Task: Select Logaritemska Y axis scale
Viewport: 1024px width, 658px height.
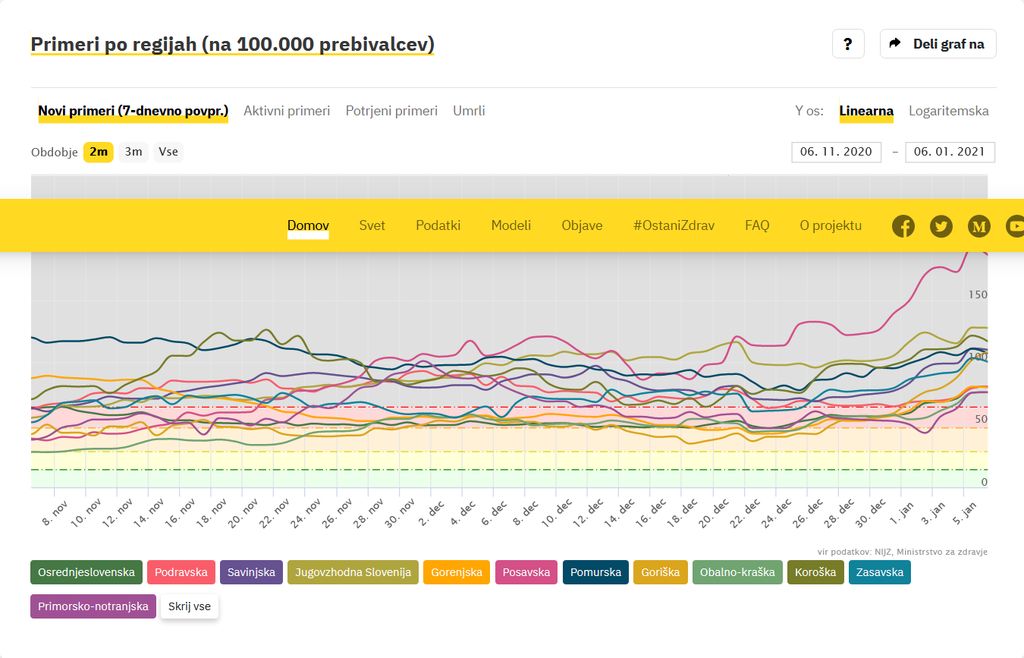Action: [x=948, y=111]
